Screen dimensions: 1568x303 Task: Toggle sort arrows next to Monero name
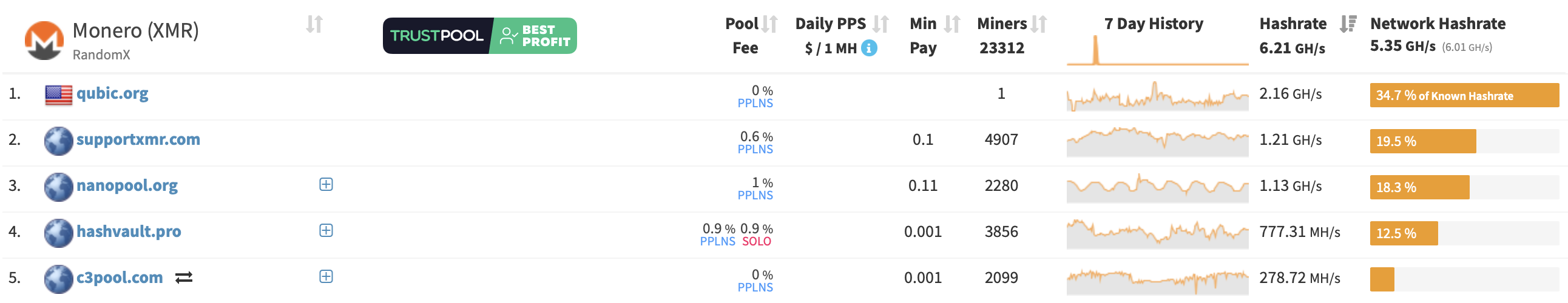click(314, 24)
